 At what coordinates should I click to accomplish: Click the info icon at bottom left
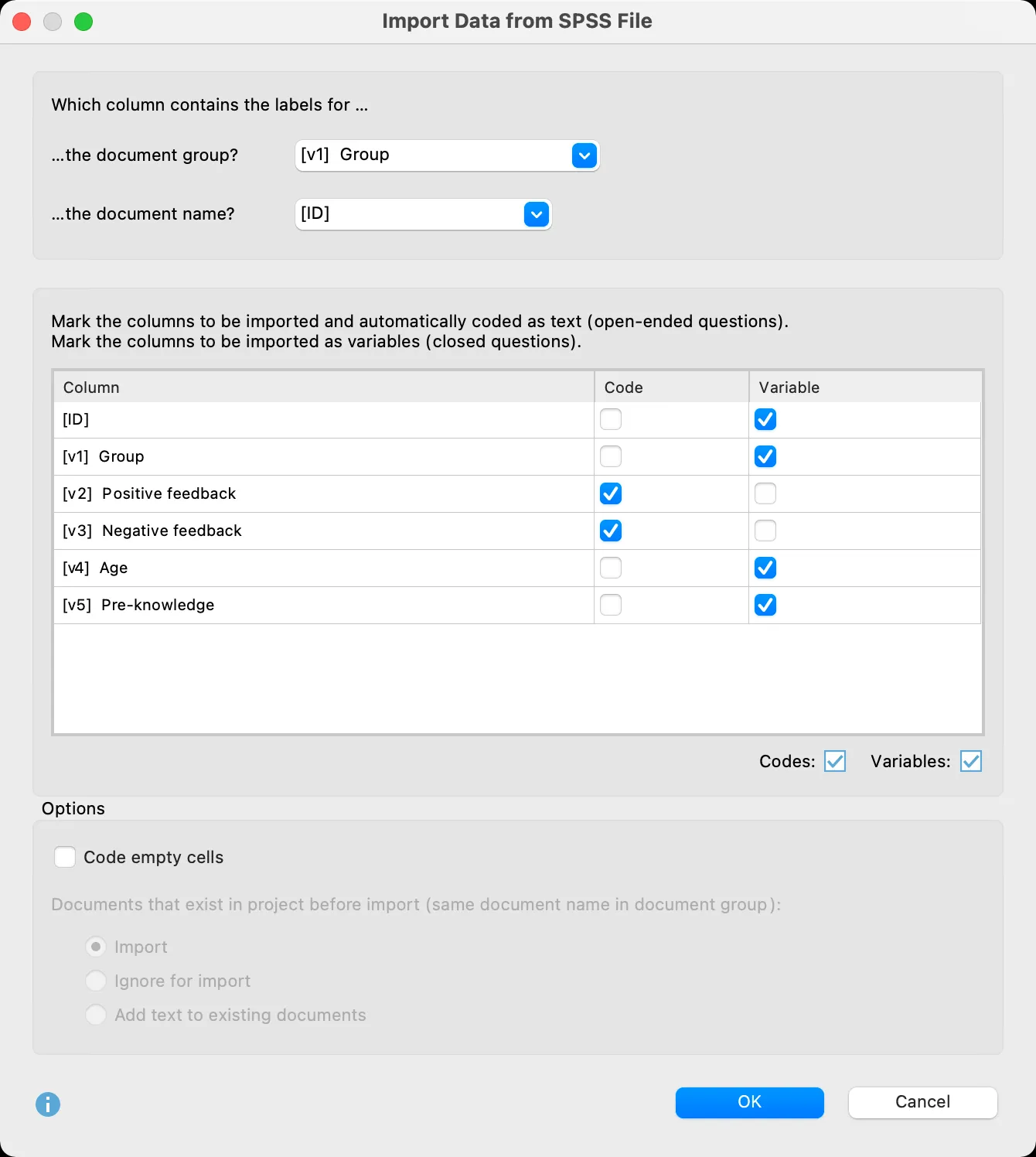tap(47, 1104)
